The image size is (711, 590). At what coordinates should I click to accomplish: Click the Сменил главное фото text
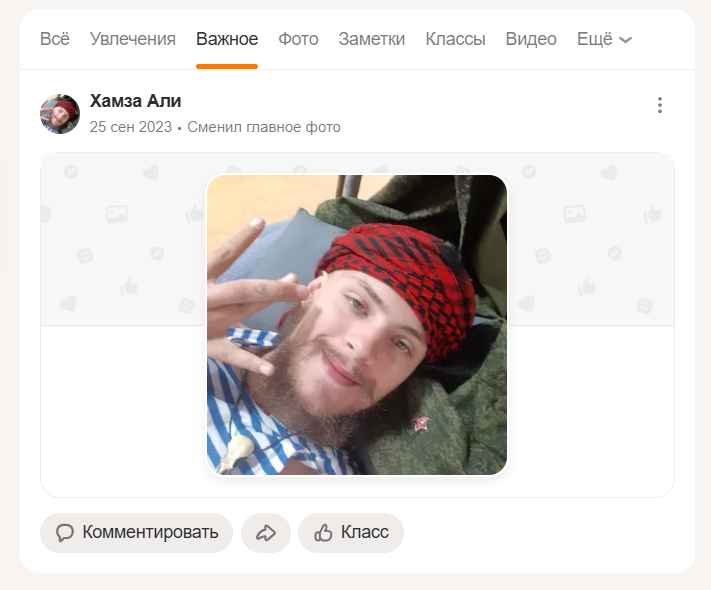coord(264,127)
